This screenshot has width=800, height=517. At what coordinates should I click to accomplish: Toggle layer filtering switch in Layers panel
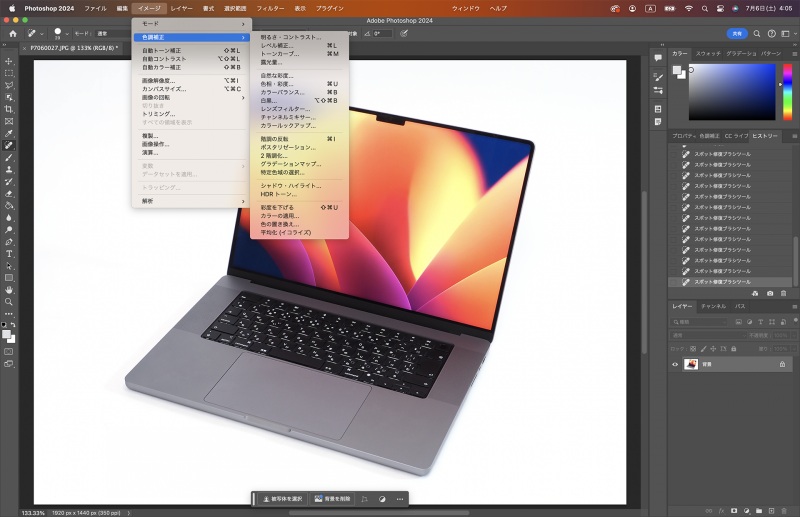click(795, 321)
